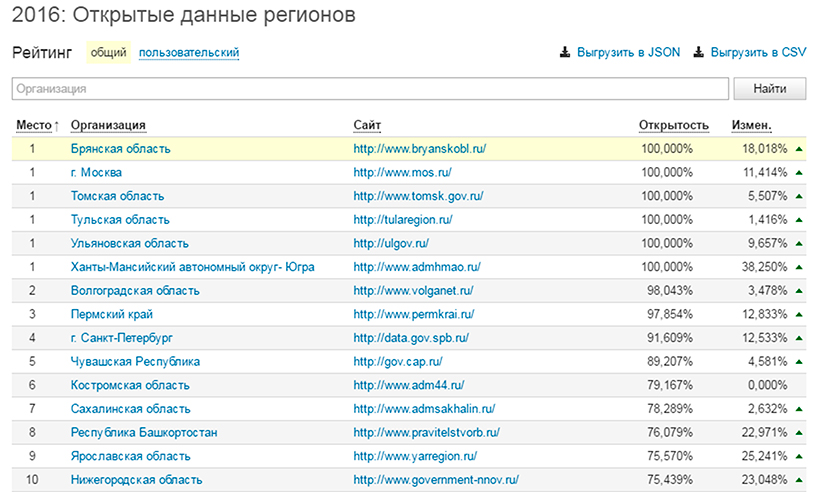Sort table by Сайт column header
The height and width of the screenshot is (492, 820).
point(367,125)
